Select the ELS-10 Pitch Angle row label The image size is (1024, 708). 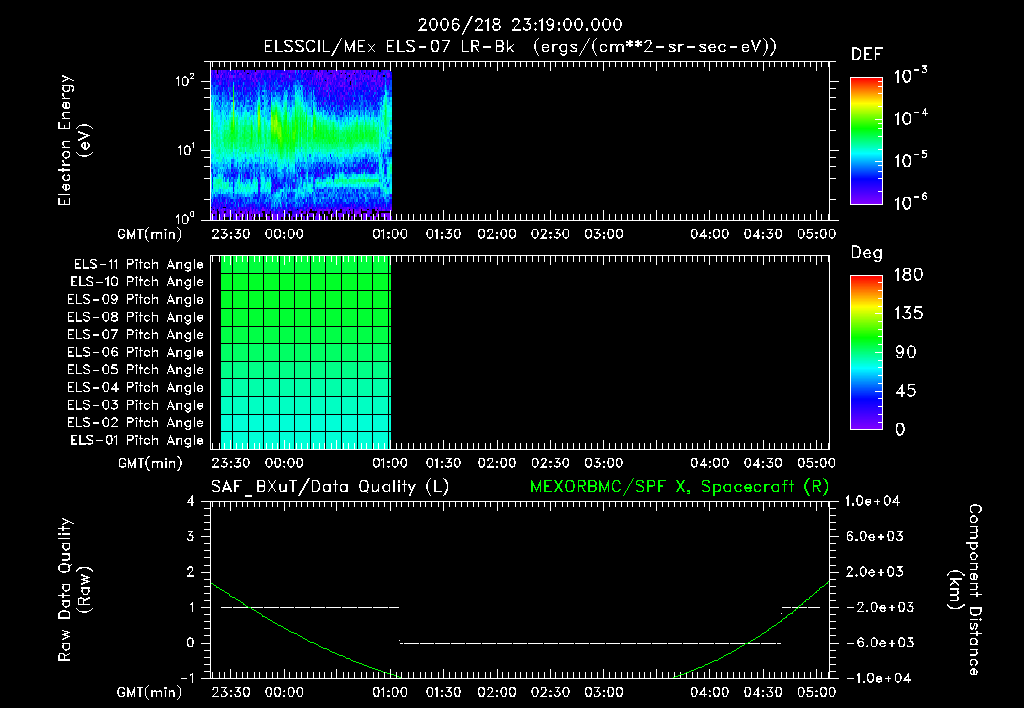pyautogui.click(x=136, y=282)
